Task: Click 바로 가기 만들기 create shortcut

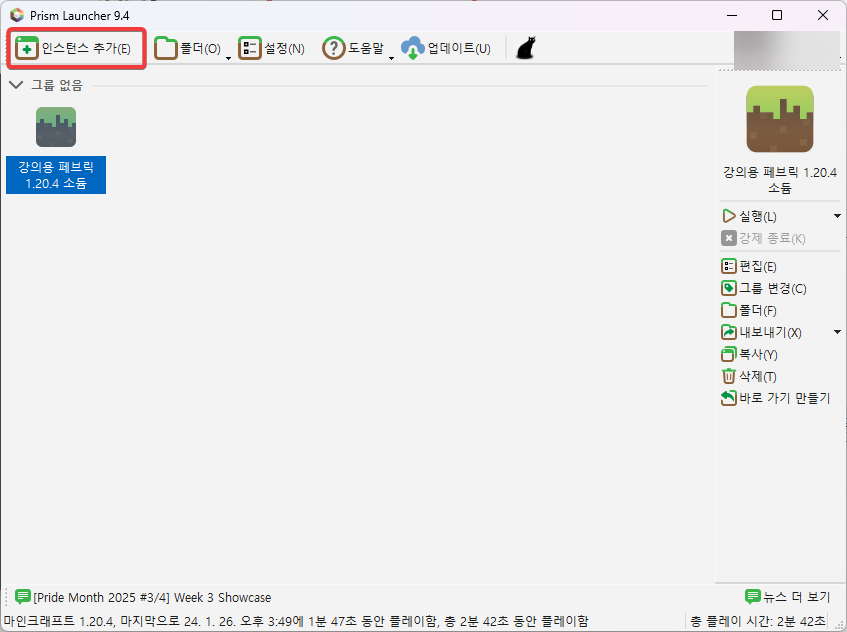Action: coord(776,398)
